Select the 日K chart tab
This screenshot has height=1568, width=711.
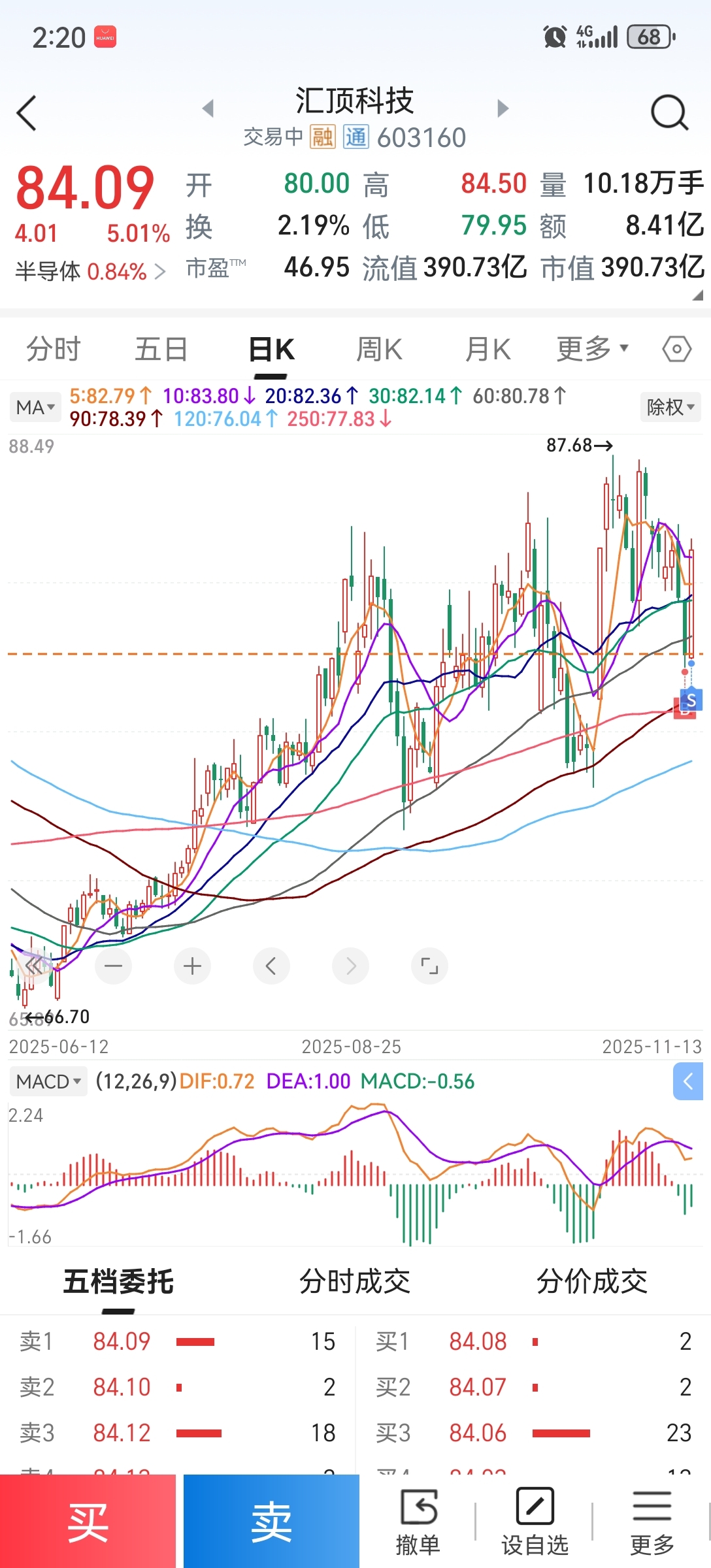[x=271, y=349]
